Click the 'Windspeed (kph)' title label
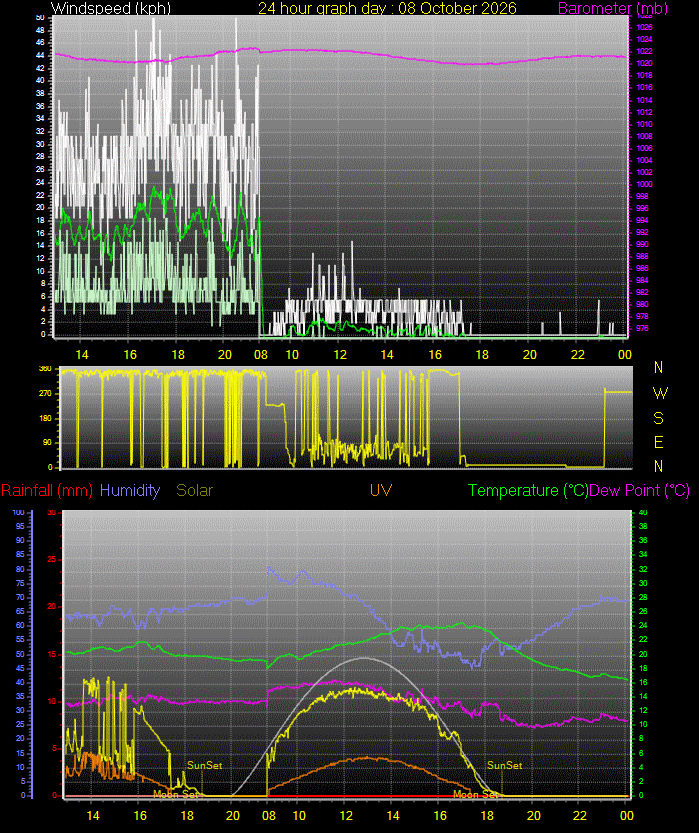 pos(110,8)
